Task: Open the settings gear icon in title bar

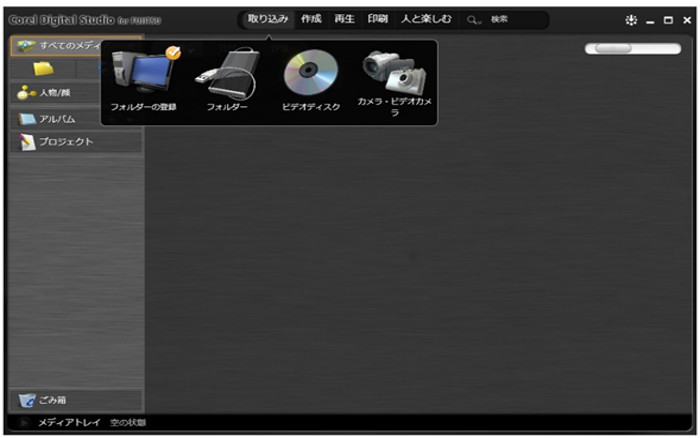Action: coord(630,20)
